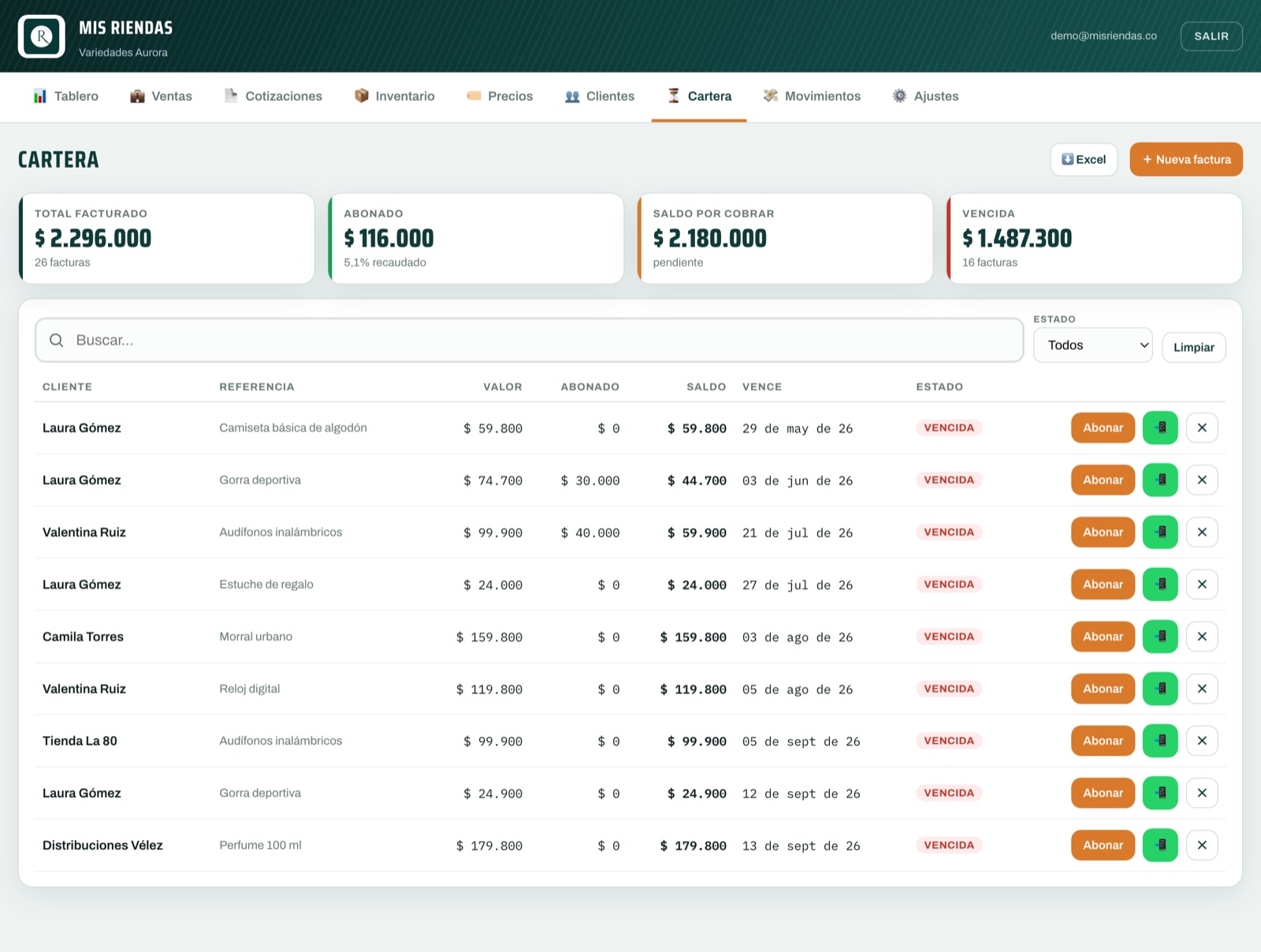
Task: Click green phone icon for Perfume 100 ml
Action: (1160, 845)
